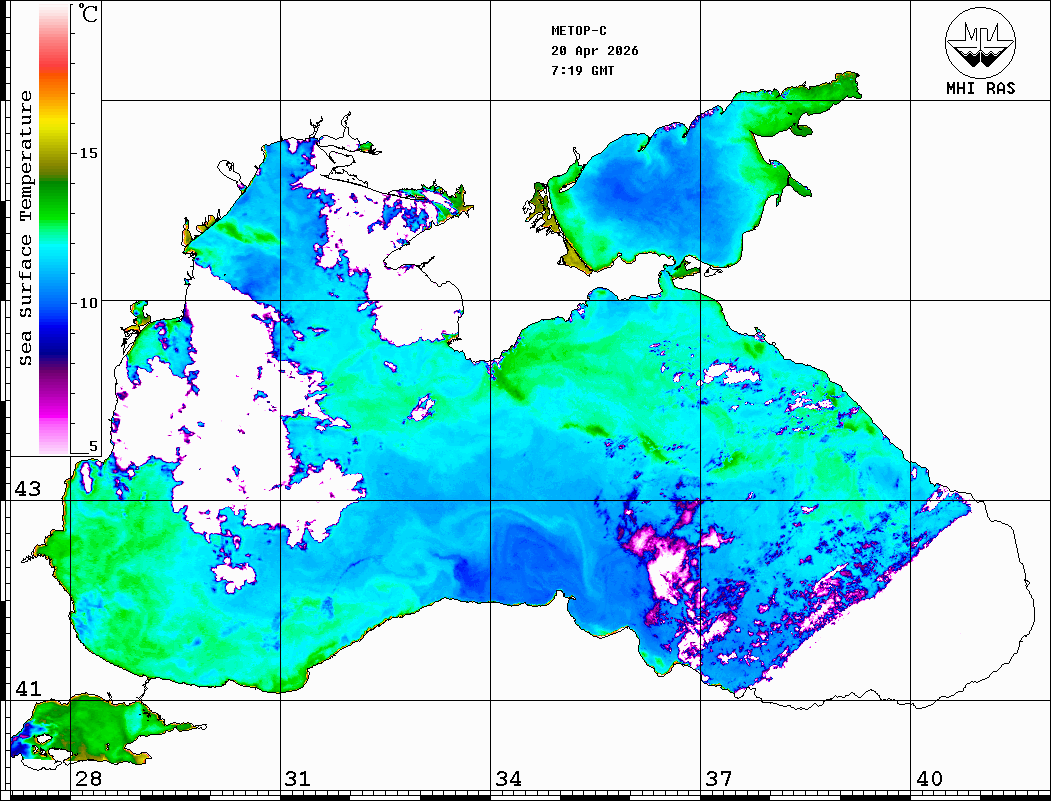
Task: Click the longitude 34 axis label
Action: (x=508, y=779)
